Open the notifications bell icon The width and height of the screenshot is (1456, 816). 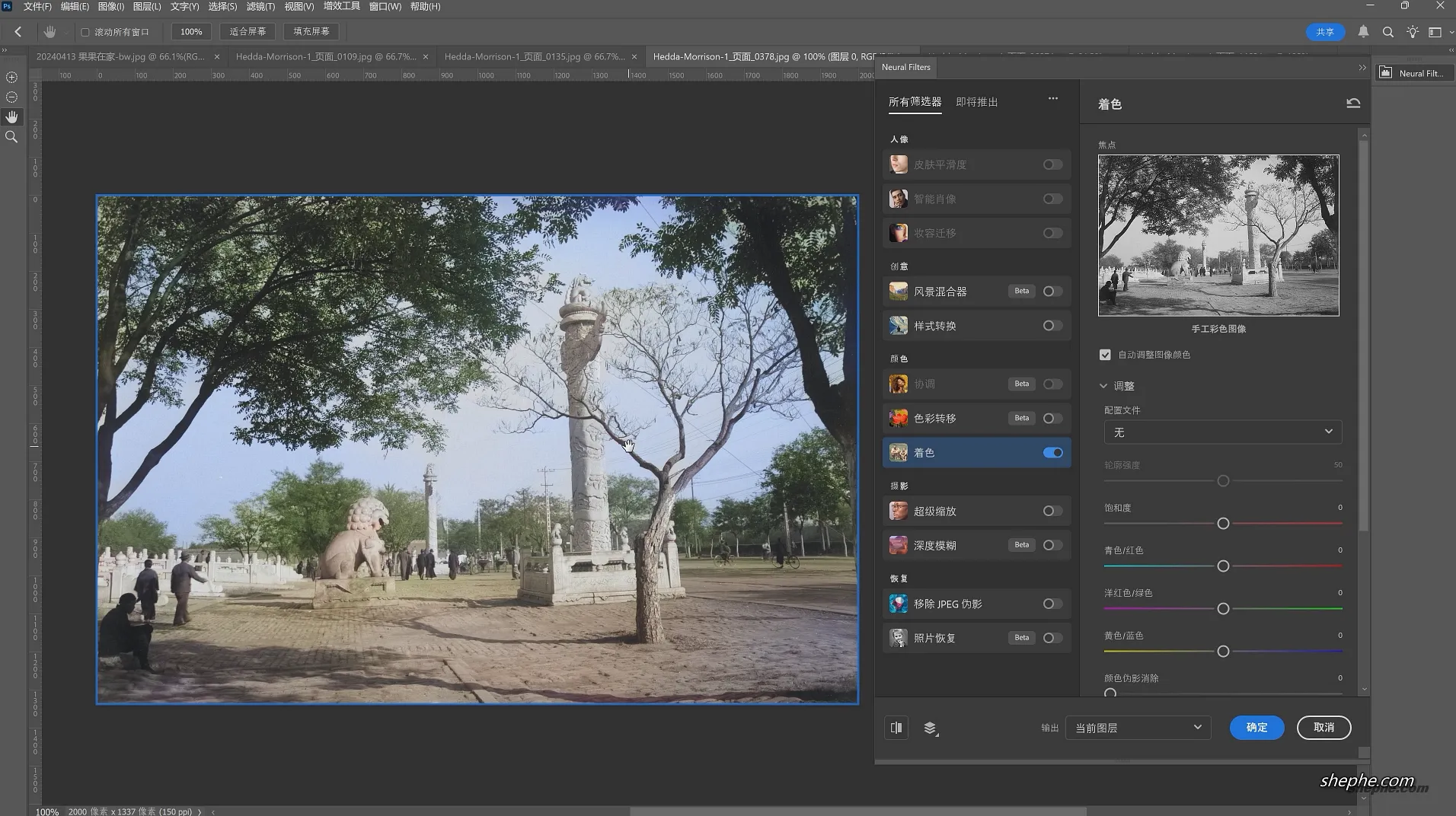coord(1364,32)
